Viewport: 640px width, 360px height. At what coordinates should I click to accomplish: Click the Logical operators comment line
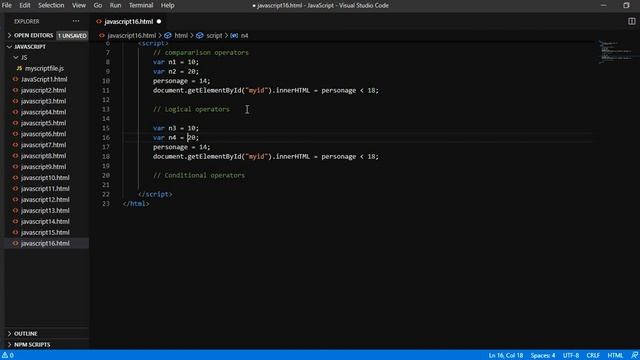click(x=191, y=109)
